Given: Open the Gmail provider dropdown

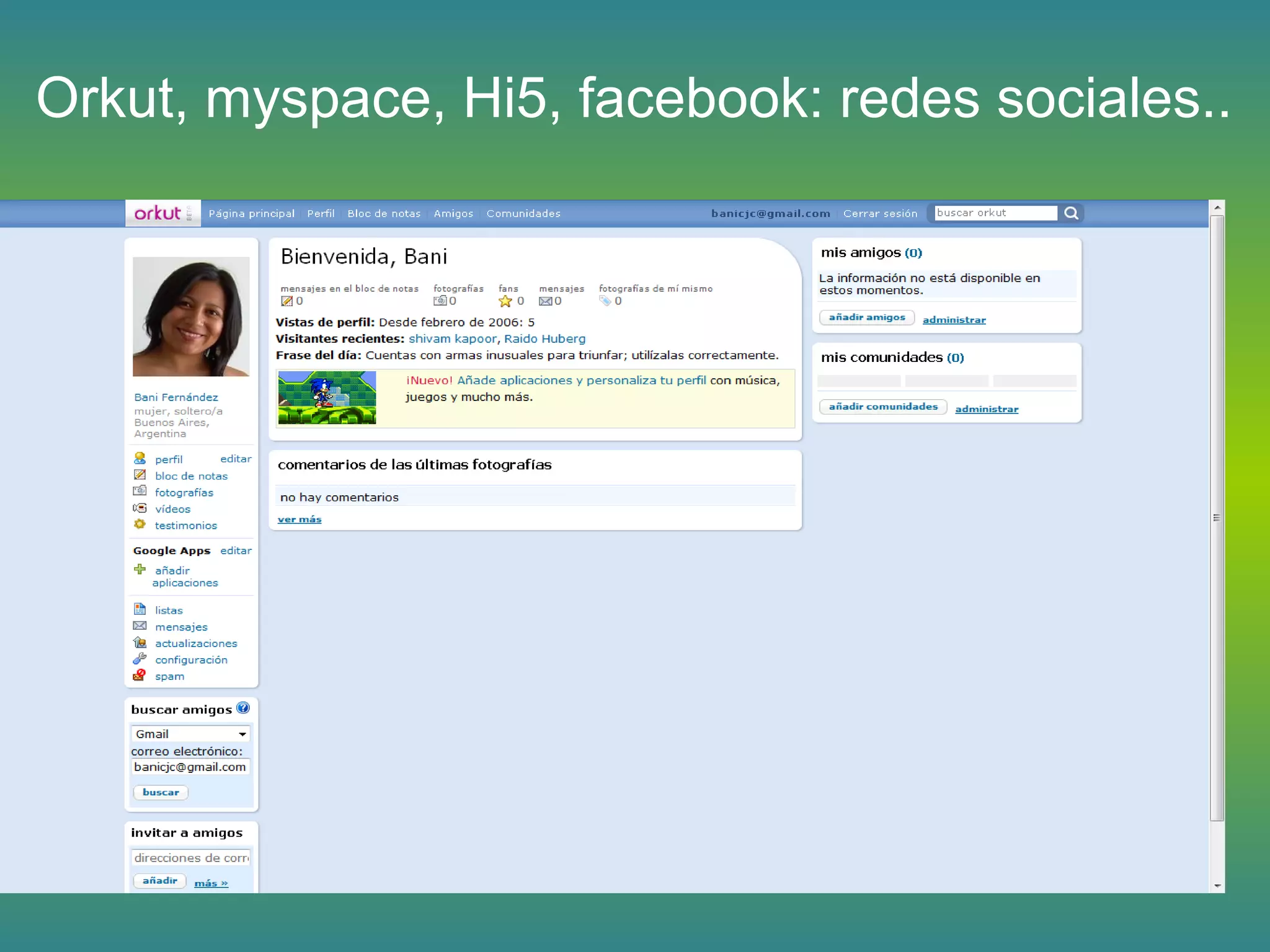Looking at the screenshot, I should [x=190, y=734].
